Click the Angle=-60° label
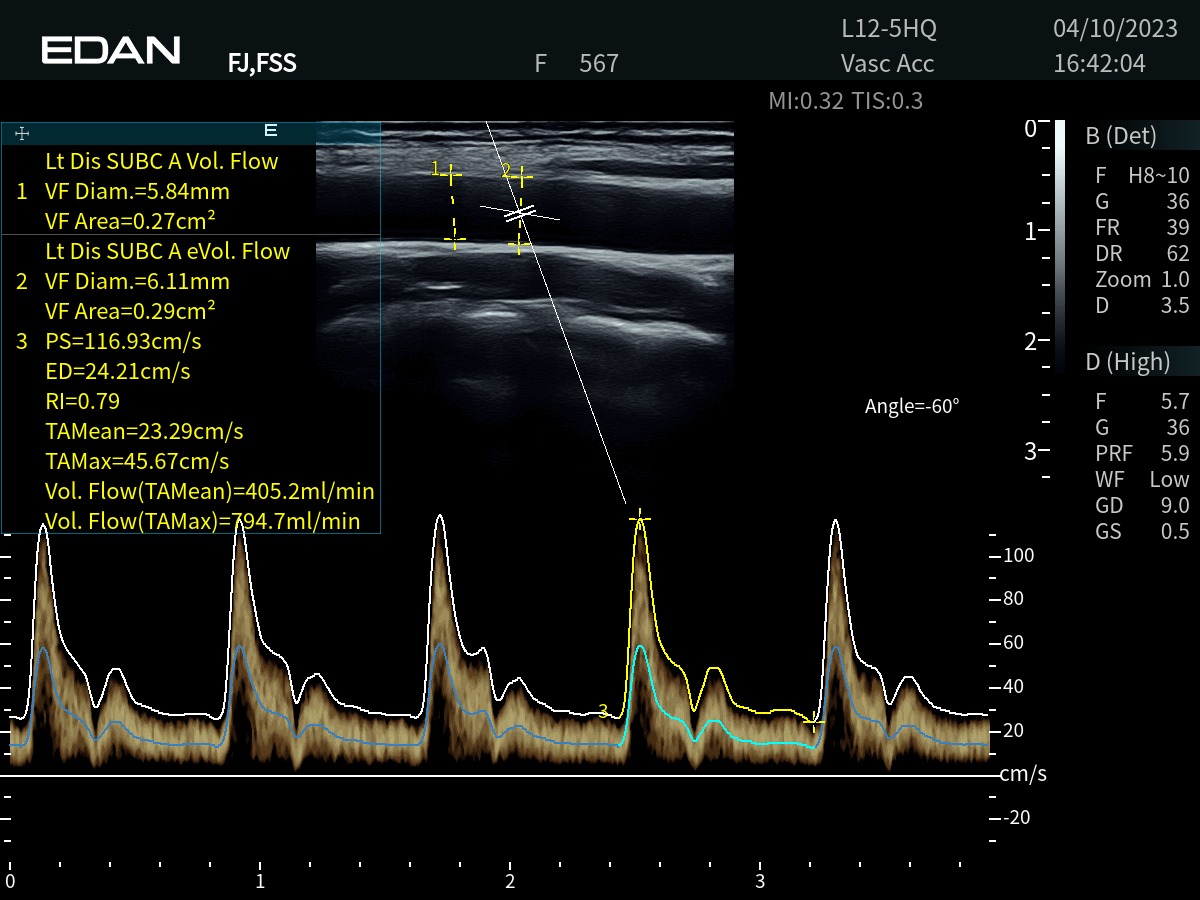Screen dimensions: 1200x900 tap(911, 406)
